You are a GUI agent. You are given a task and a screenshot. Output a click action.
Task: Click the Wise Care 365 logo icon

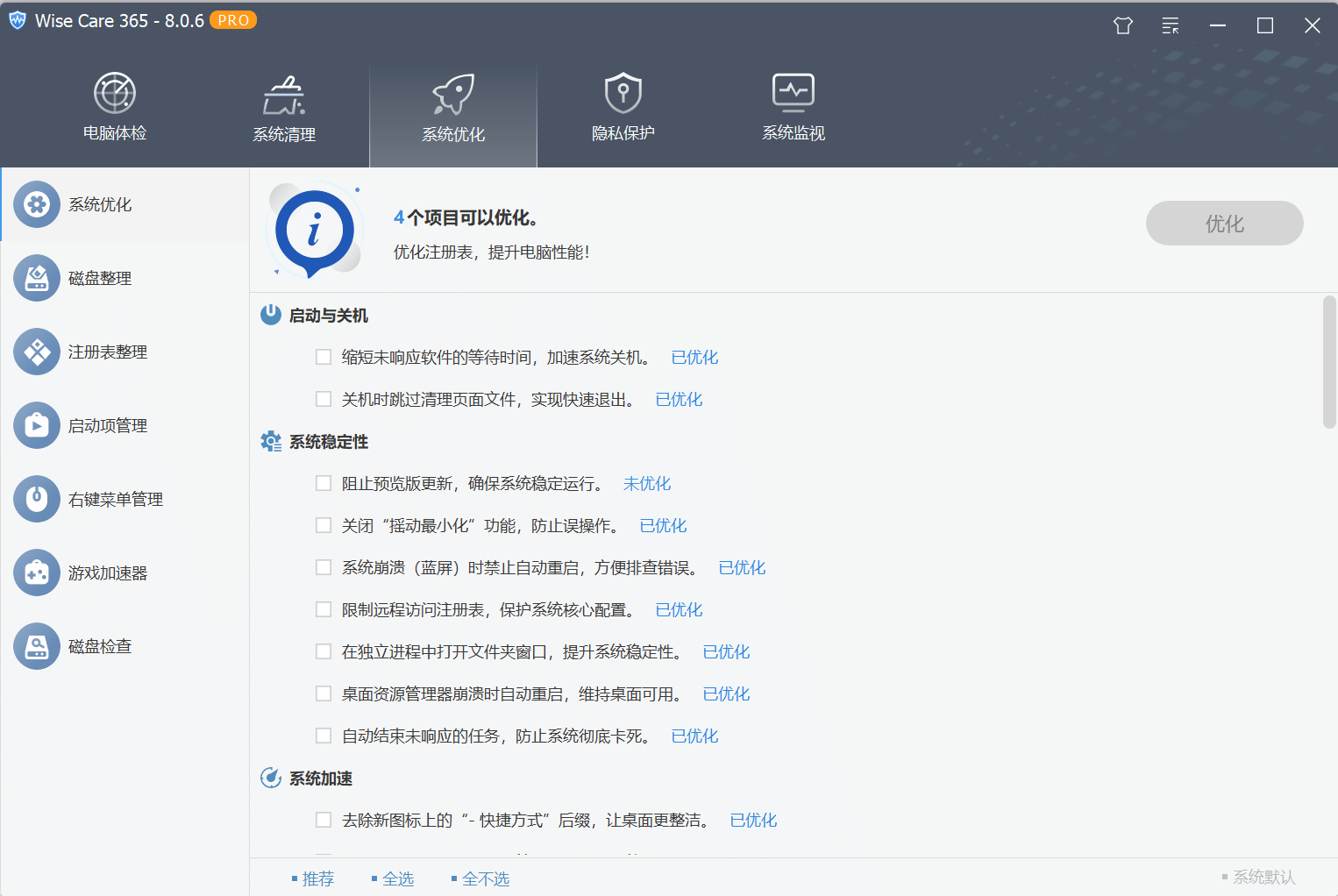(18, 20)
